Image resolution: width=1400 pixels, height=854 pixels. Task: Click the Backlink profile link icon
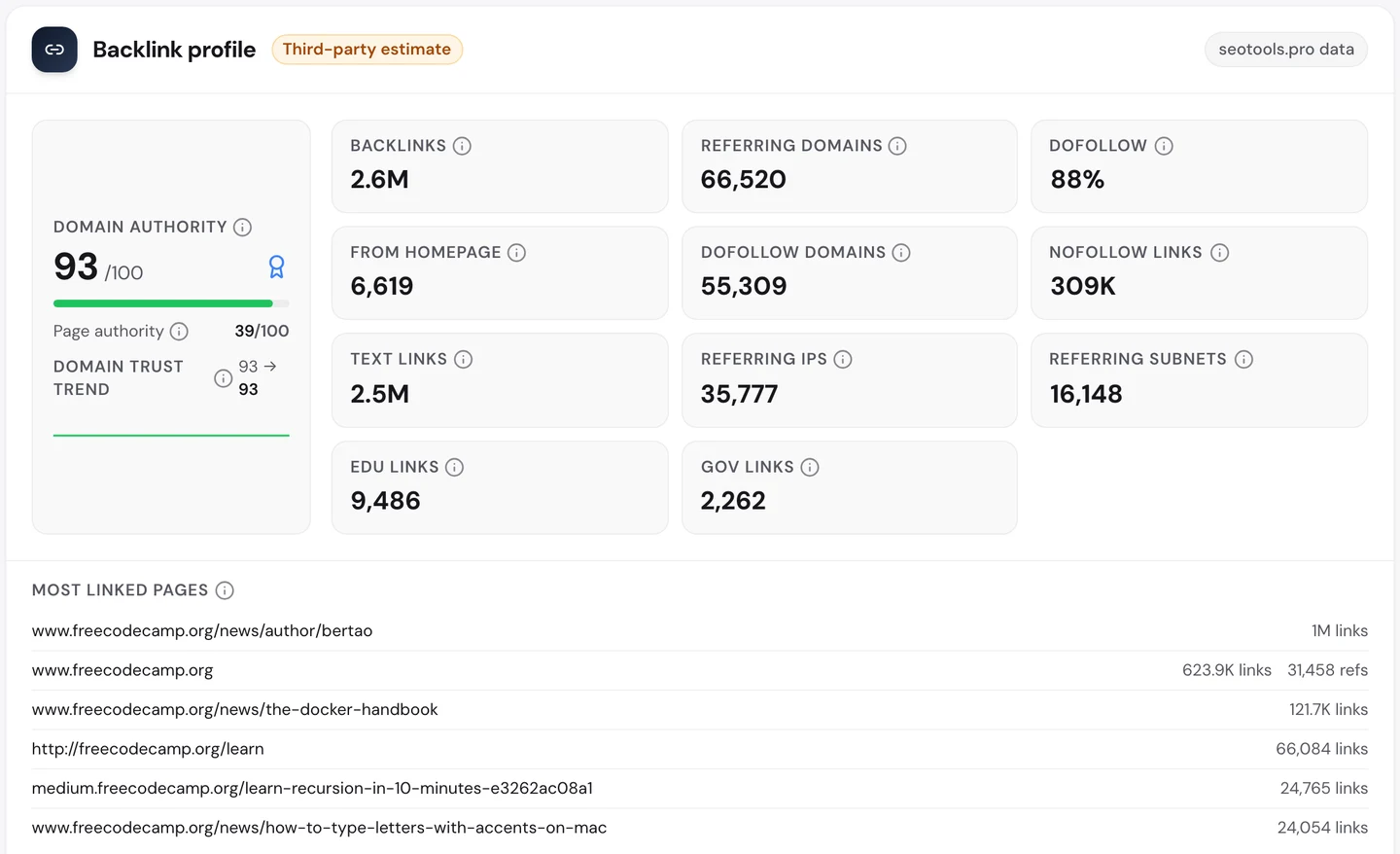[54, 50]
